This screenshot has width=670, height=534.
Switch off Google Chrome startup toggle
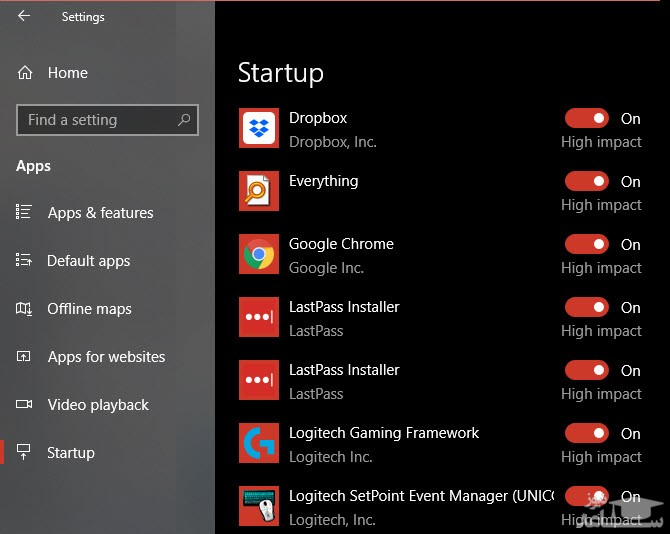coord(586,244)
